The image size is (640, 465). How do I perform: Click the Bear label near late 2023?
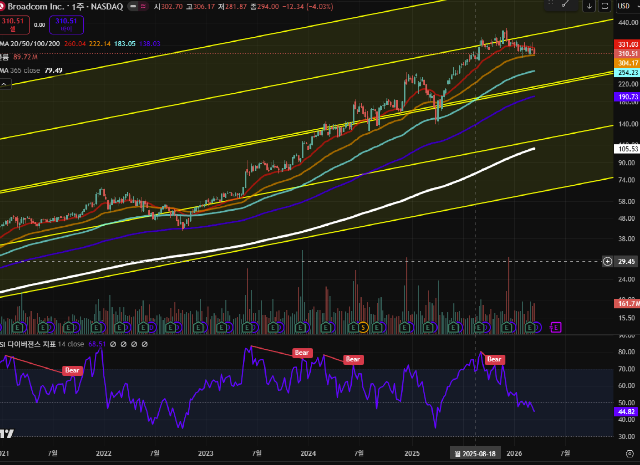click(302, 353)
